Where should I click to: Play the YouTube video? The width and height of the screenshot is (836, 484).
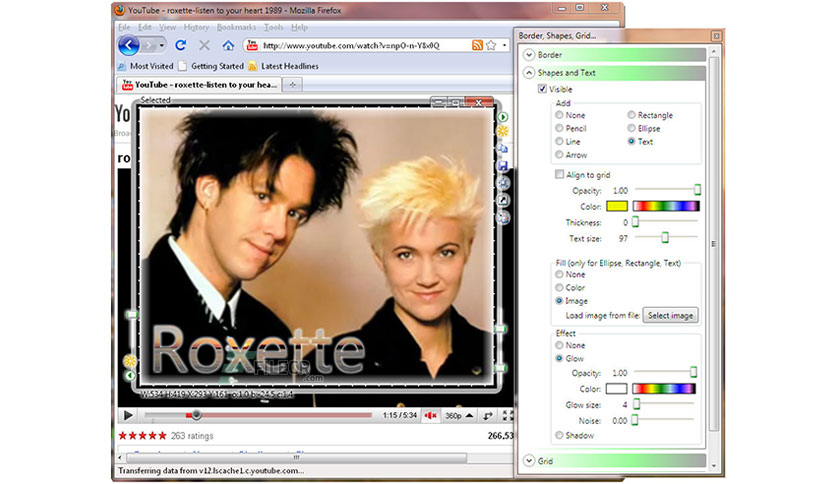click(128, 415)
